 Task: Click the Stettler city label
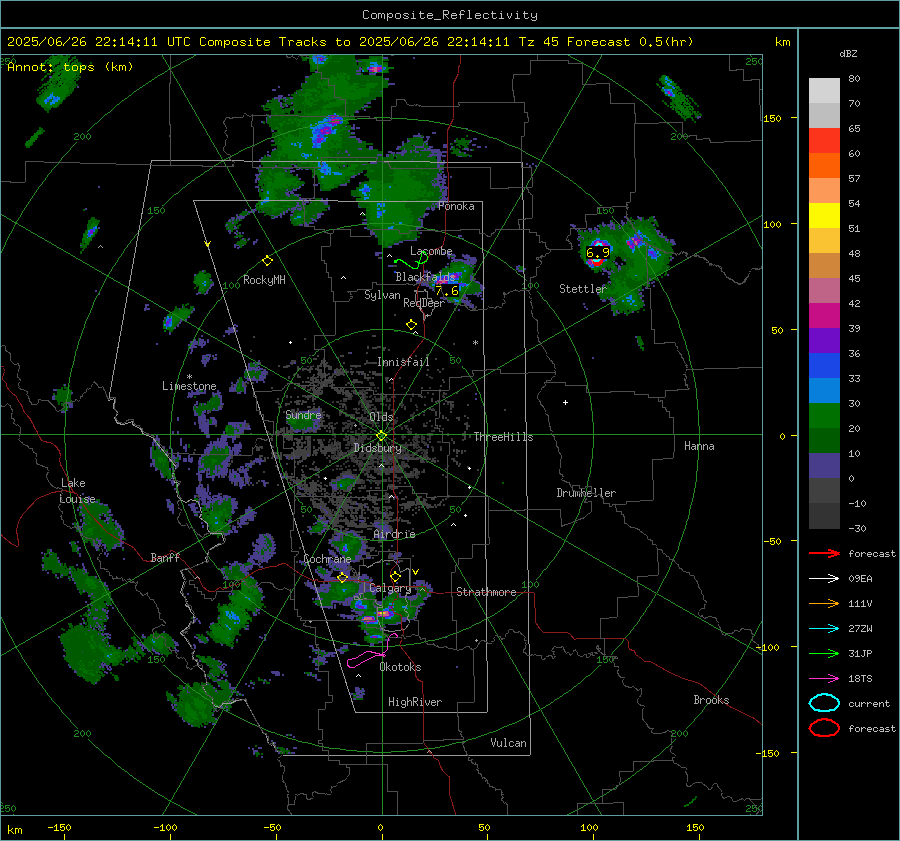pyautogui.click(x=583, y=289)
